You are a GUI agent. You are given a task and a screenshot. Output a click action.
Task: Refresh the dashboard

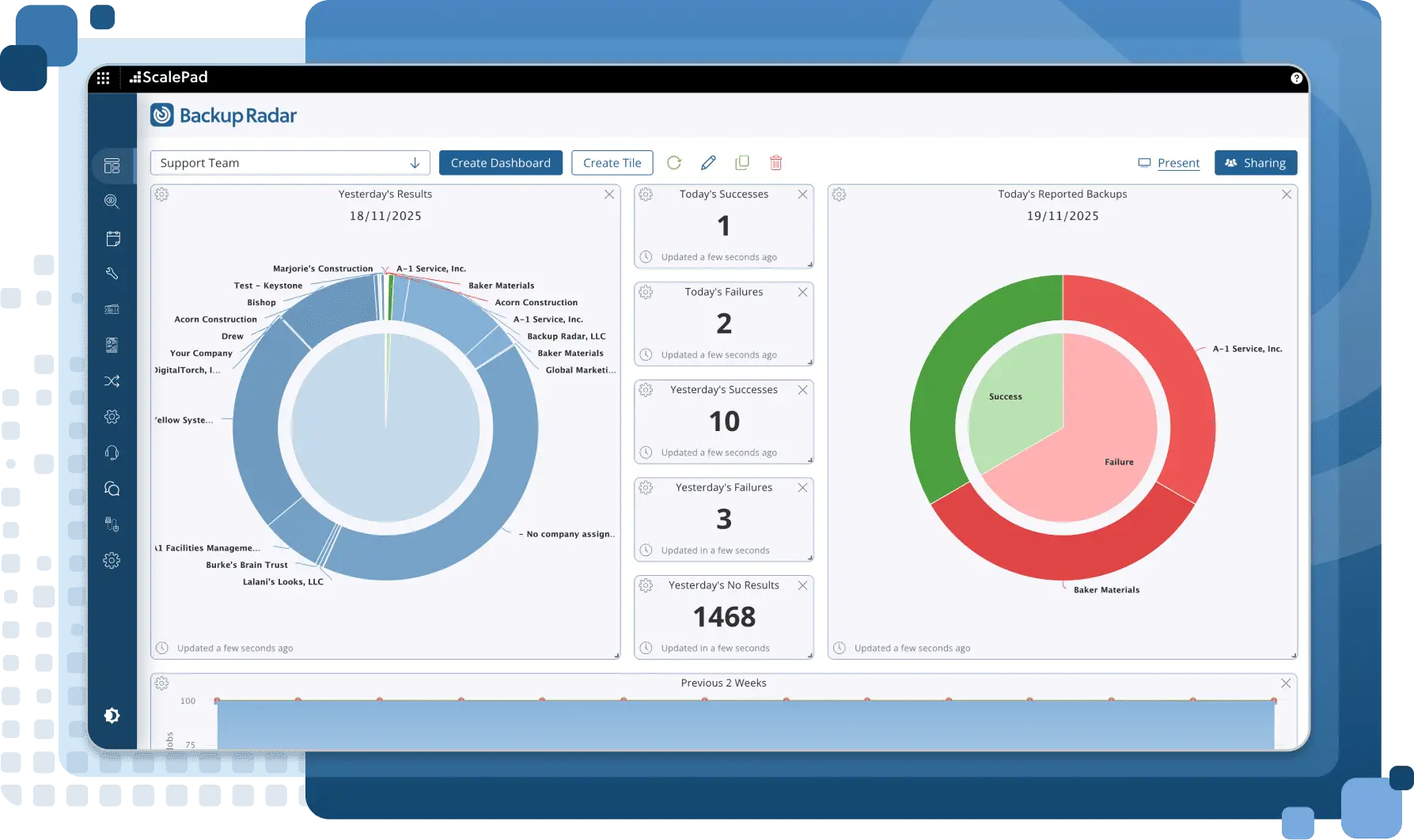tap(674, 163)
